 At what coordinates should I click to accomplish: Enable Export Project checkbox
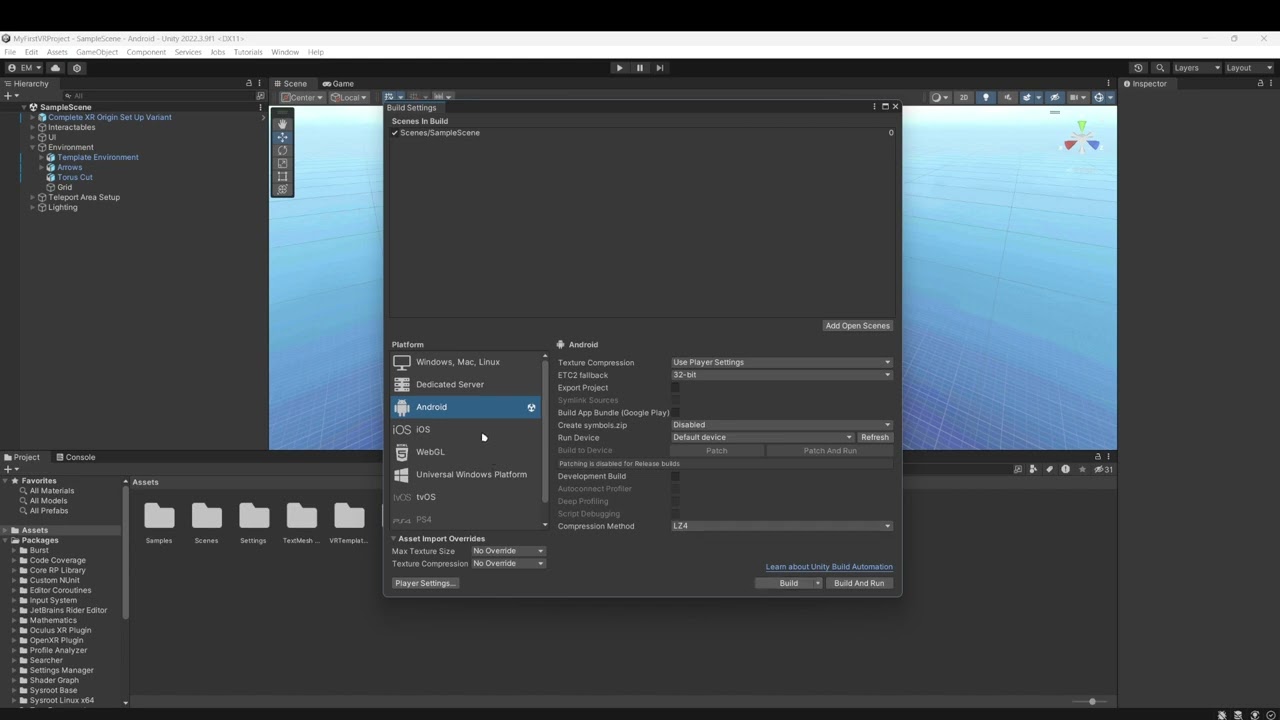click(675, 388)
